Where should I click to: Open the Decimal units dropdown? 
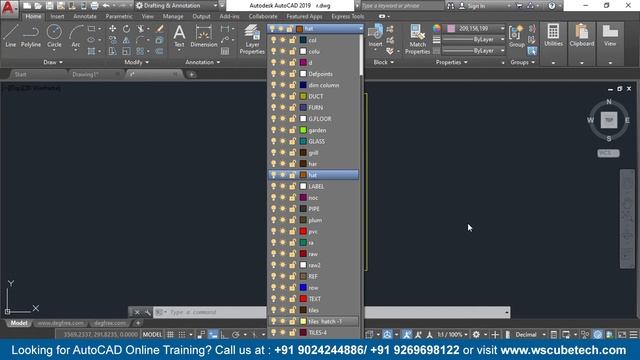click(530, 335)
